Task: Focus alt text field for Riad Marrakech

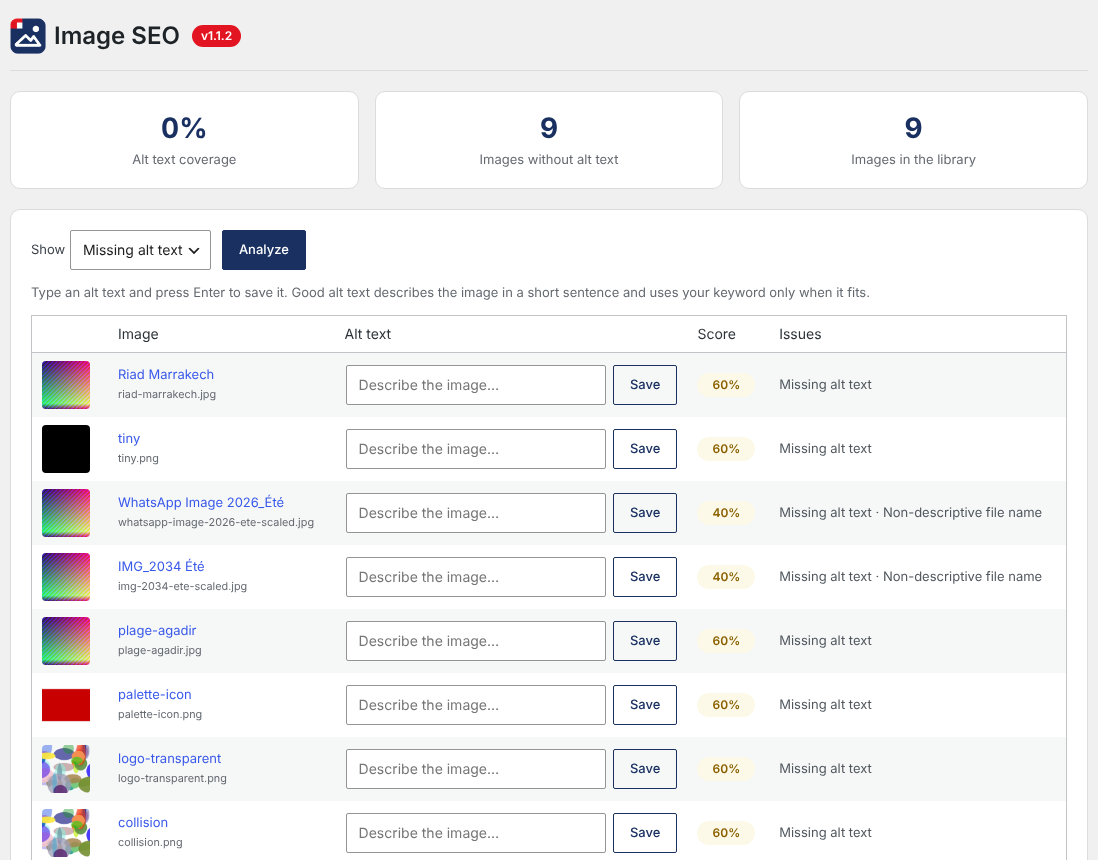Action: point(475,384)
